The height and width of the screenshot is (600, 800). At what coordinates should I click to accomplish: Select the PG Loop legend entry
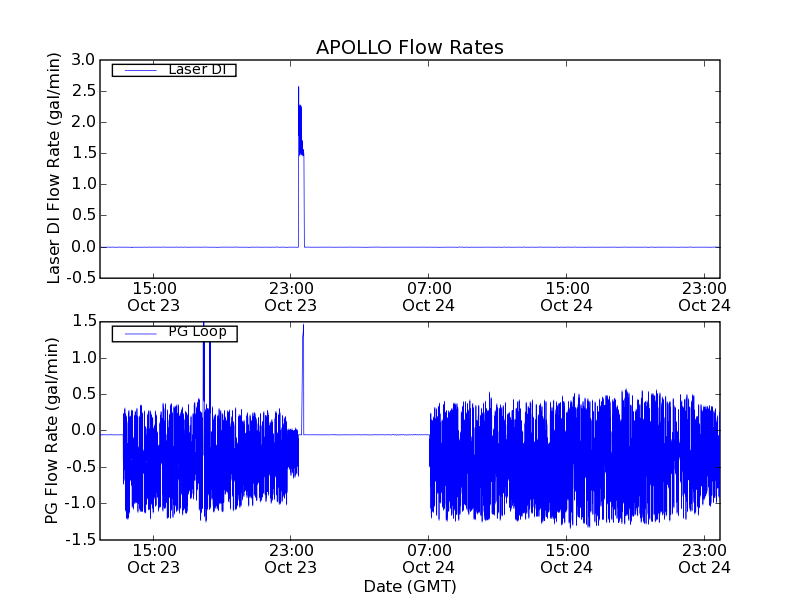click(x=174, y=332)
